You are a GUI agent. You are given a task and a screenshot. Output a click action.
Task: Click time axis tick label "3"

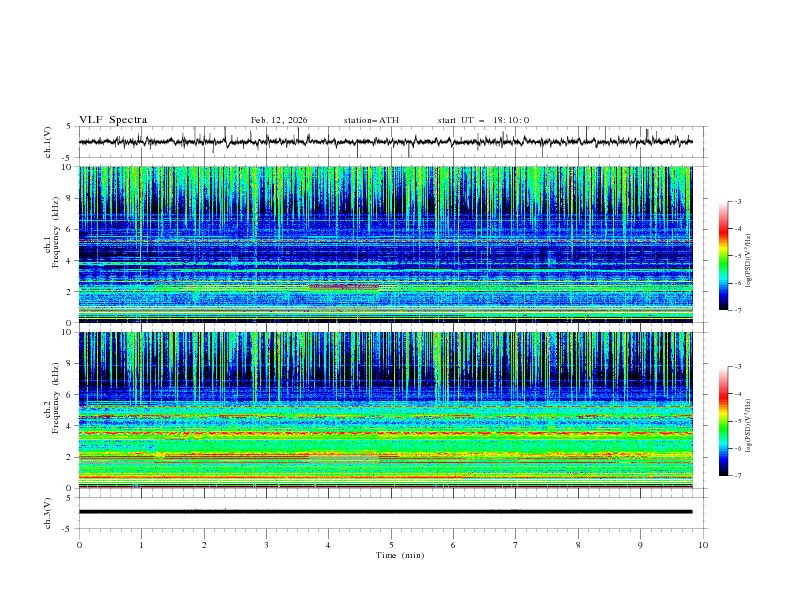coord(266,545)
